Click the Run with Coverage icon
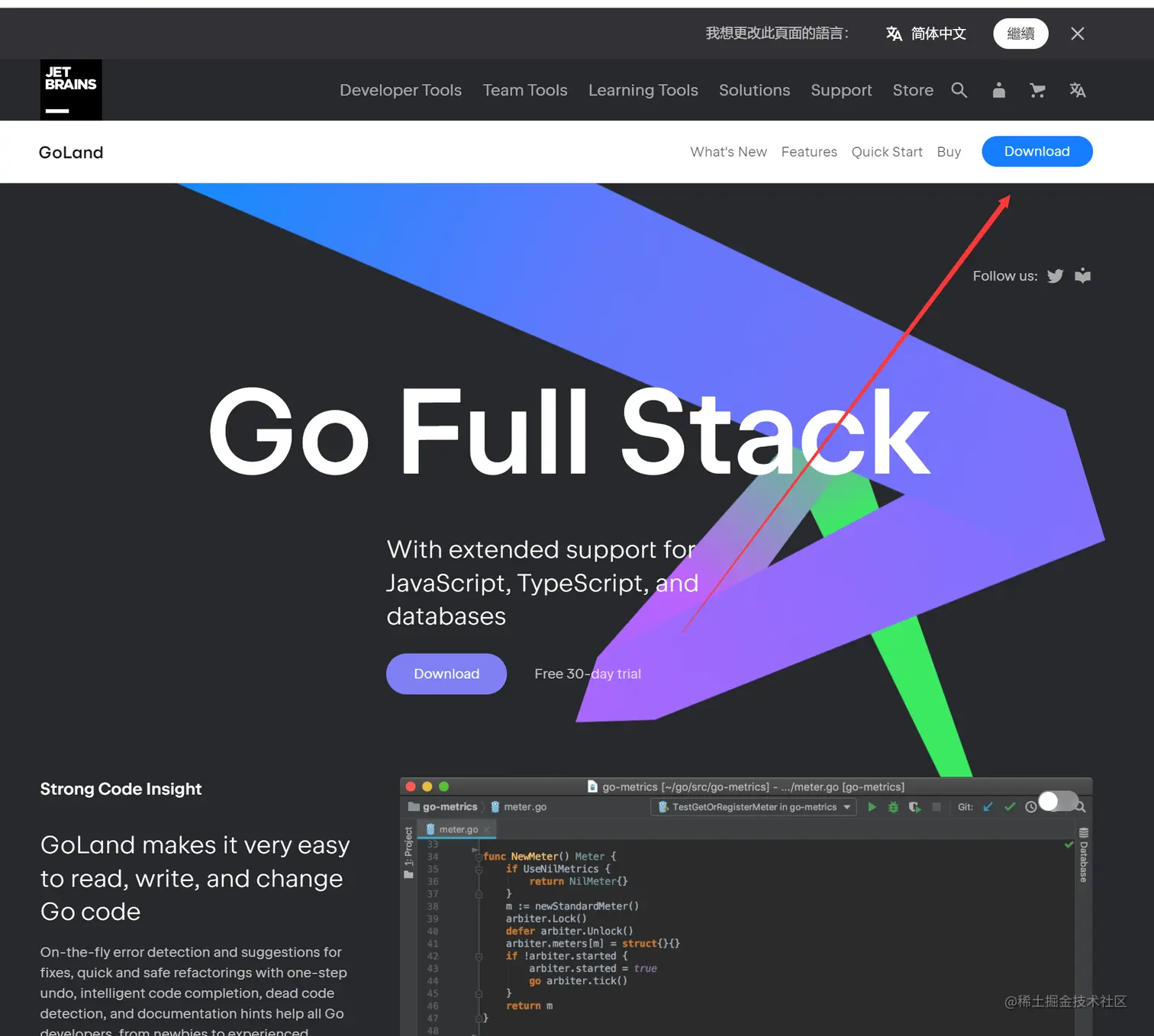Viewport: 1154px width, 1036px height. click(x=914, y=807)
